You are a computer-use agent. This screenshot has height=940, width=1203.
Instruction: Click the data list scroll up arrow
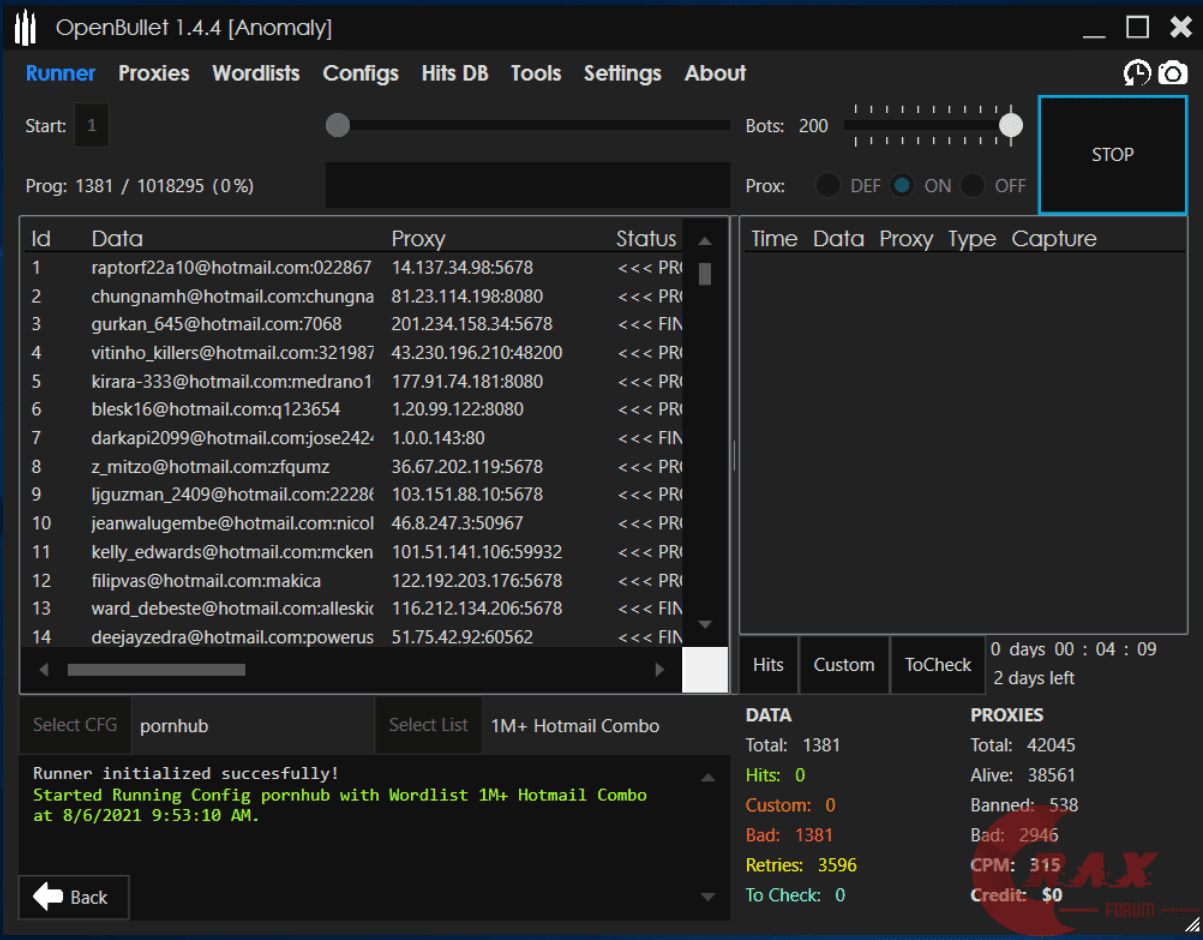click(x=705, y=241)
